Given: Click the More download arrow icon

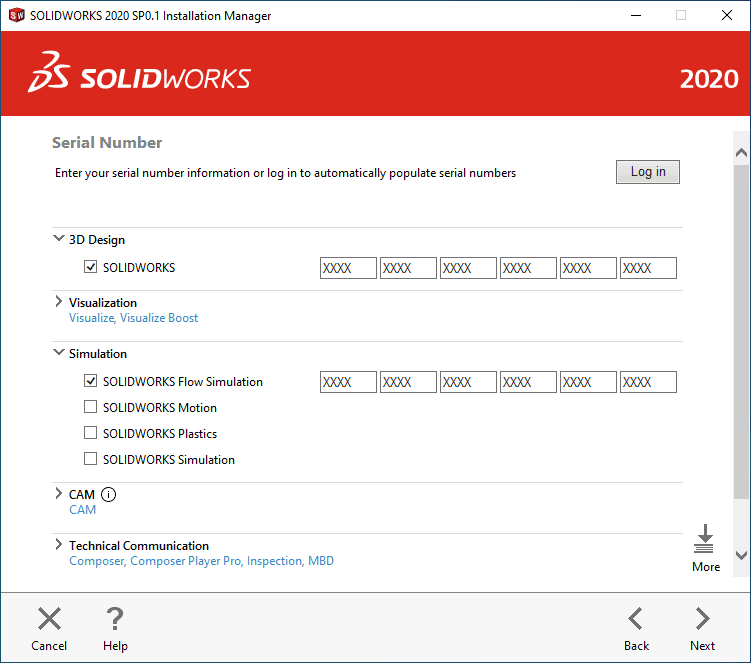Looking at the screenshot, I should pyautogui.click(x=705, y=539).
